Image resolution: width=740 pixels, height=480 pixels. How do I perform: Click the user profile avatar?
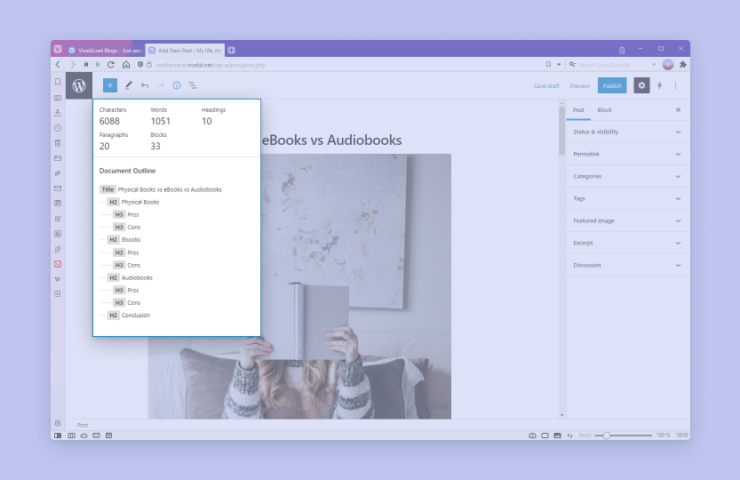[x=668, y=65]
